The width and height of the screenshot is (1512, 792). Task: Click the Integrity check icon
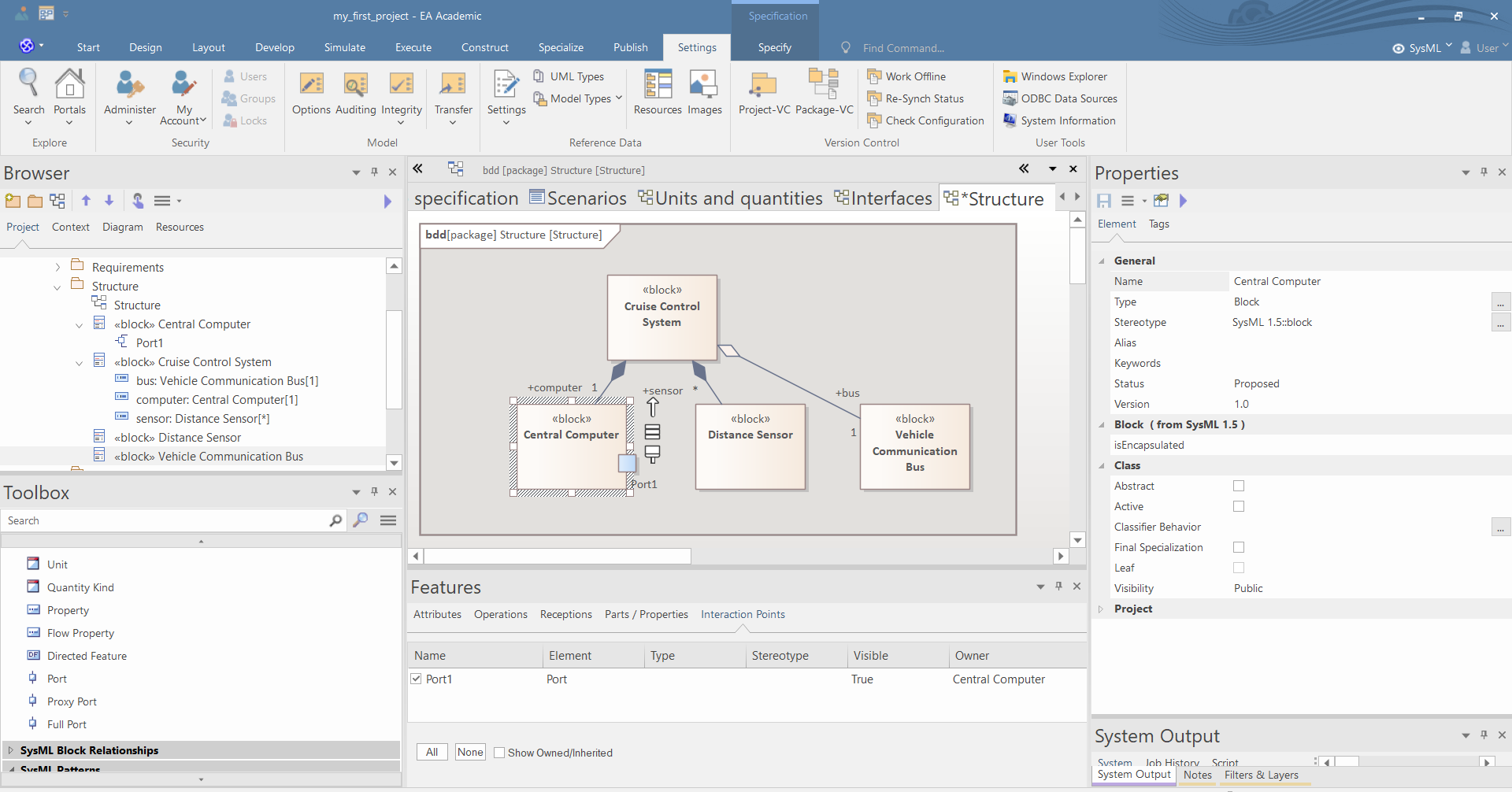point(401,85)
